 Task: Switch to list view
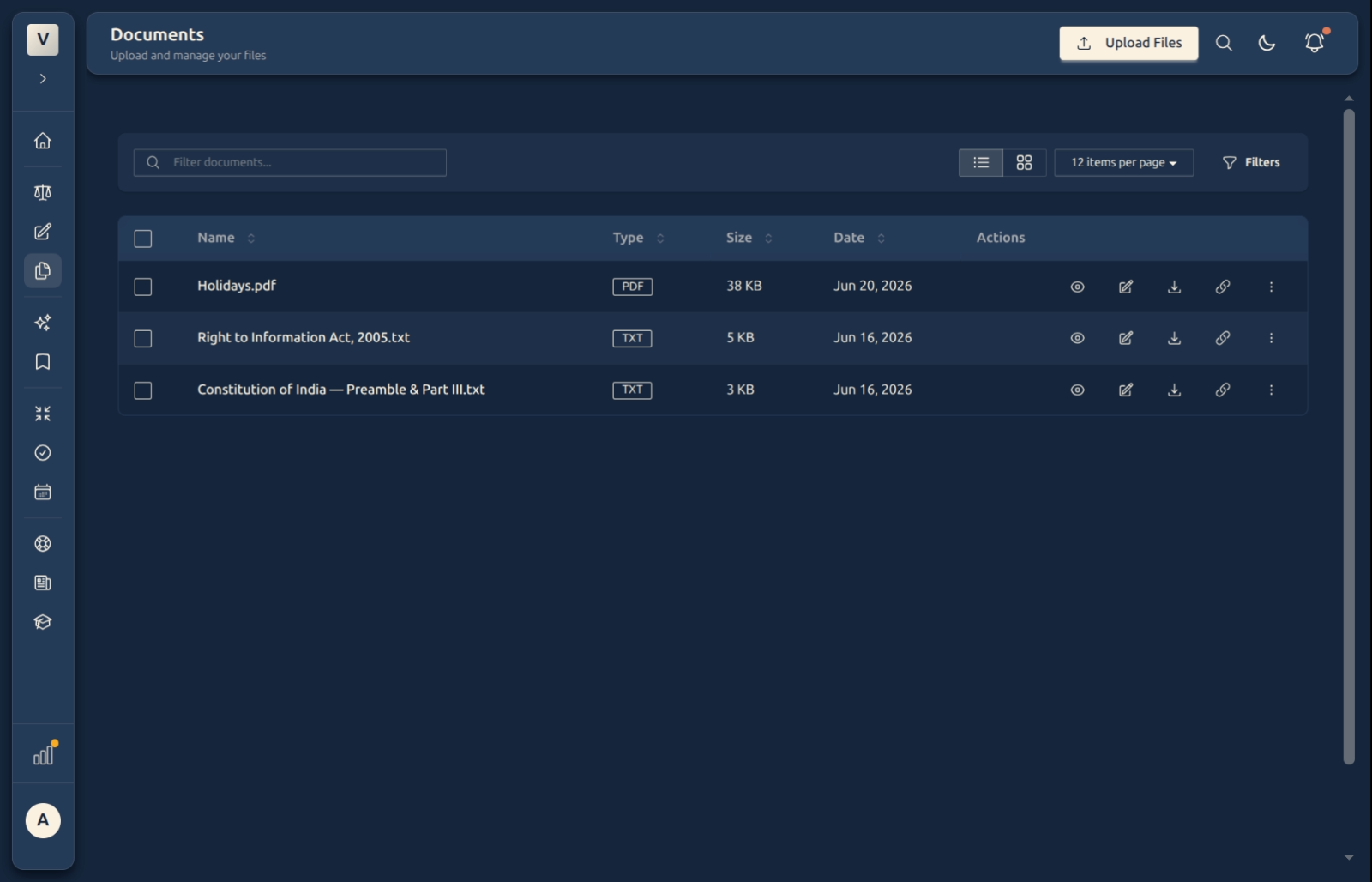point(981,162)
